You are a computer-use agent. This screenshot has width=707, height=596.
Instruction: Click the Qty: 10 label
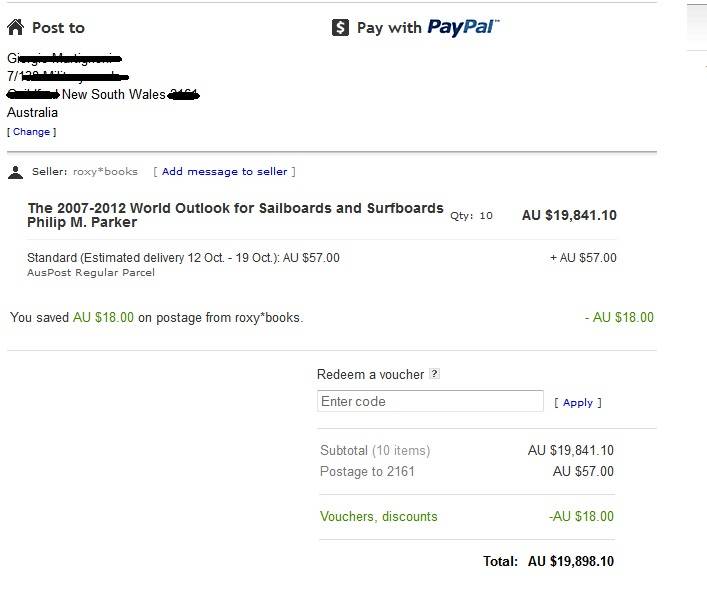click(x=471, y=215)
